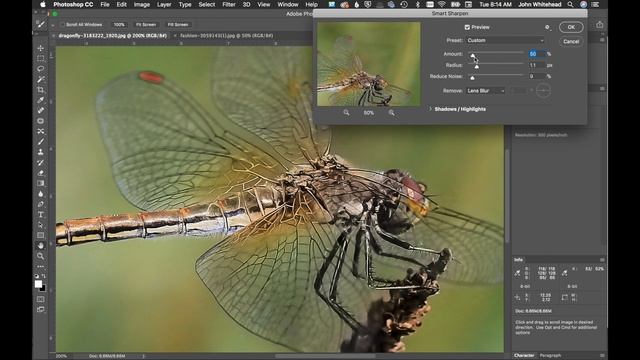
Task: Select the Blur drop tool
Action: click(40, 193)
